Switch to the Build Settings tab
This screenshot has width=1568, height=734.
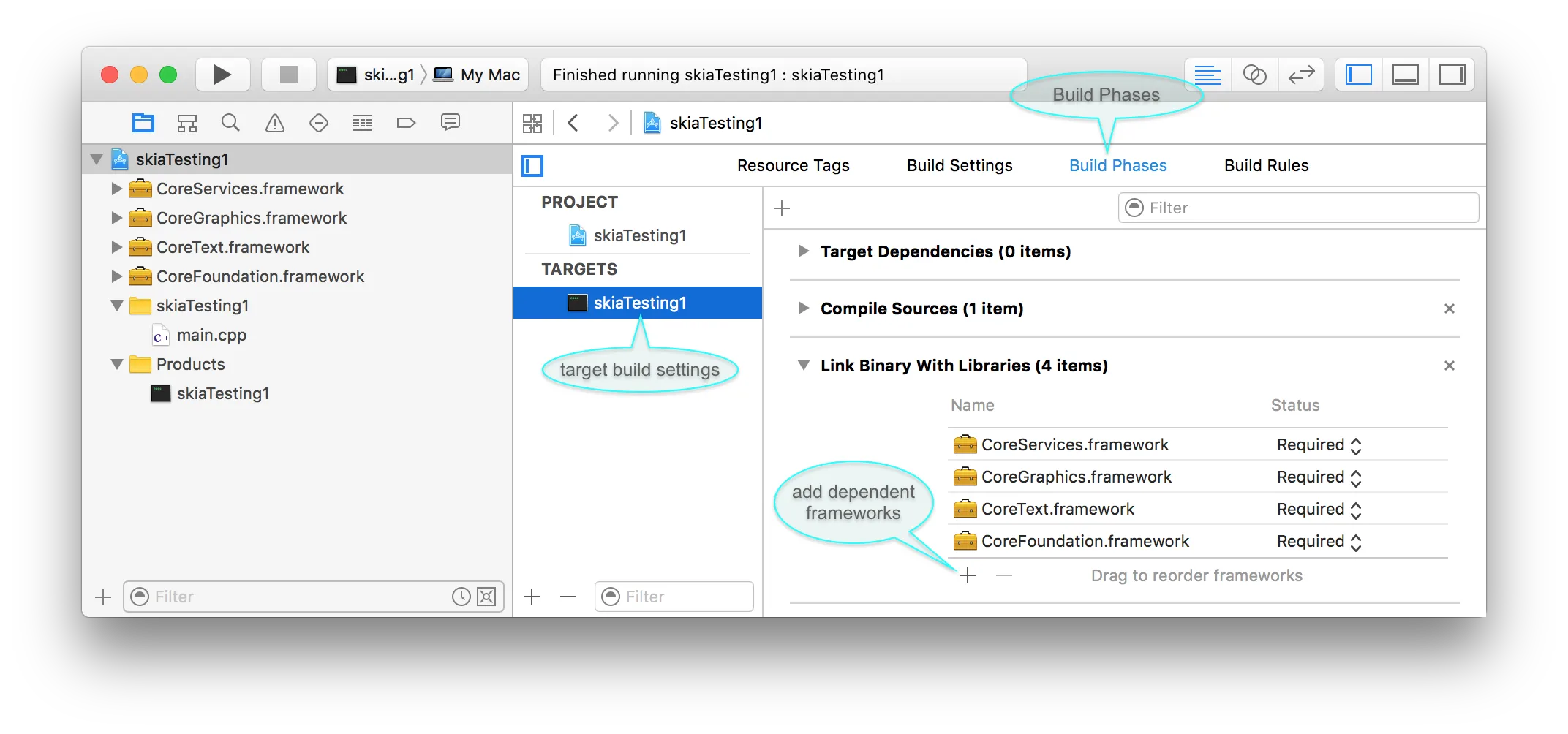960,166
